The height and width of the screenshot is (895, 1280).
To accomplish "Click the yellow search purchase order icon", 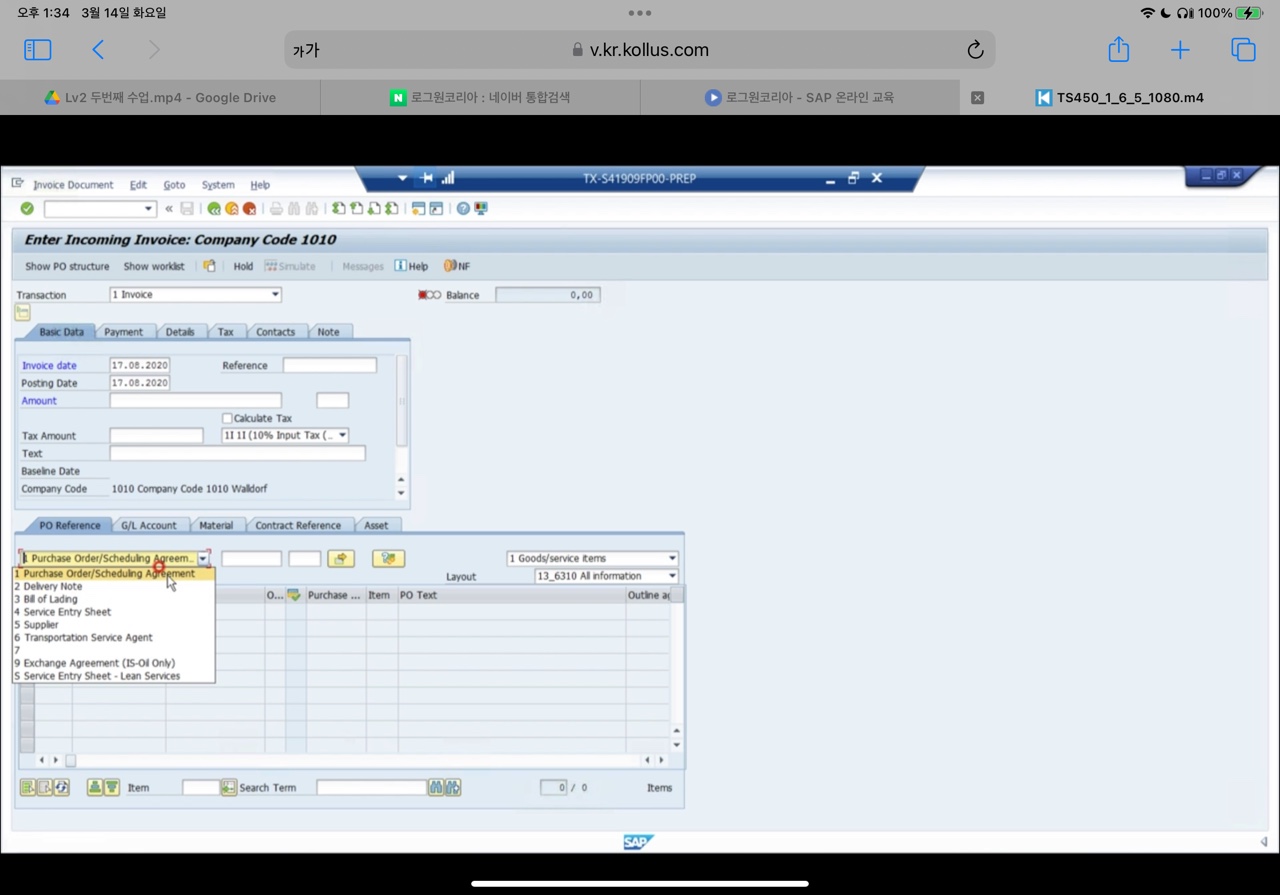I will pyautogui.click(x=388, y=559).
